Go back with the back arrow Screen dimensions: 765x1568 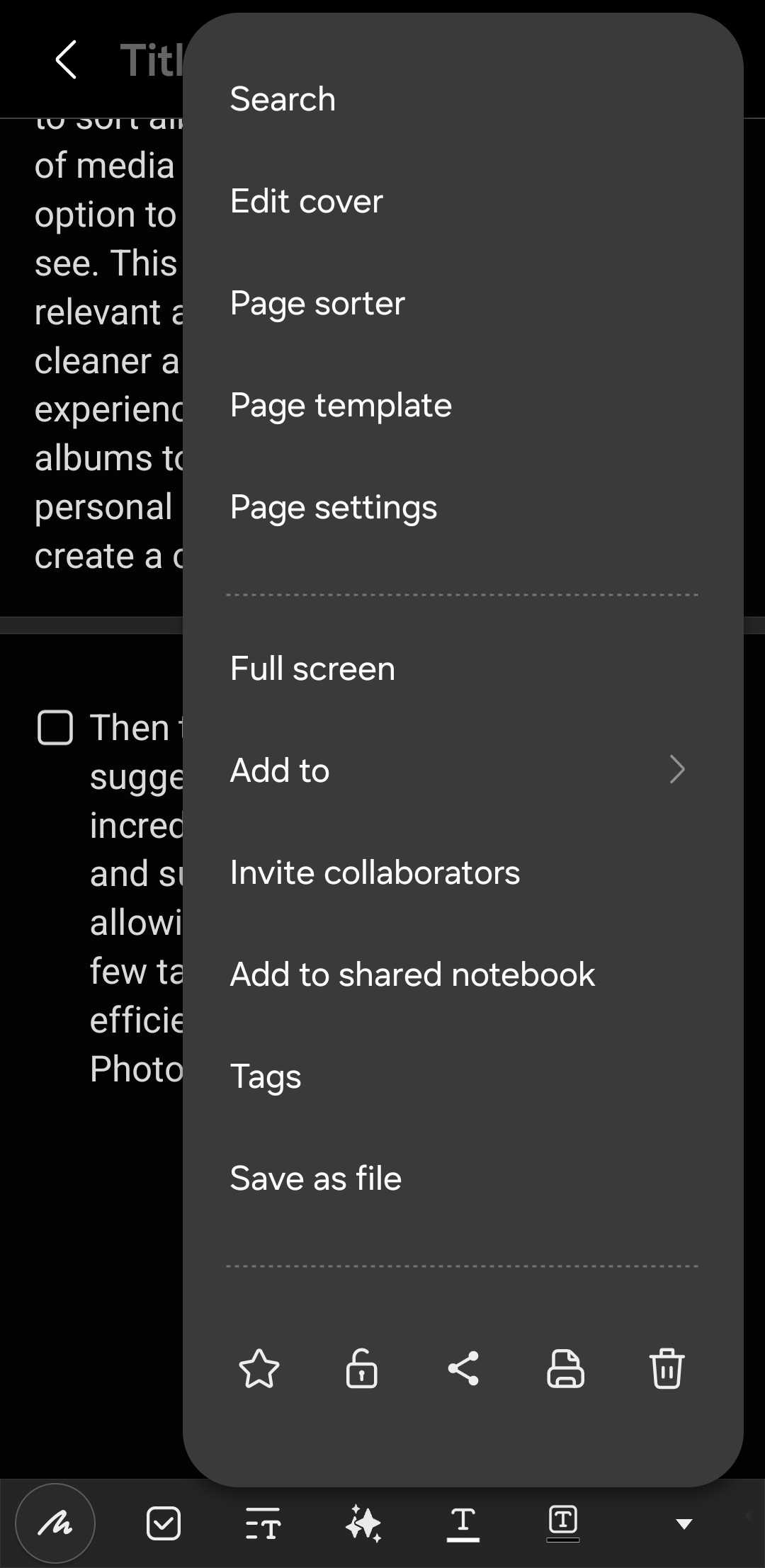[x=66, y=59]
